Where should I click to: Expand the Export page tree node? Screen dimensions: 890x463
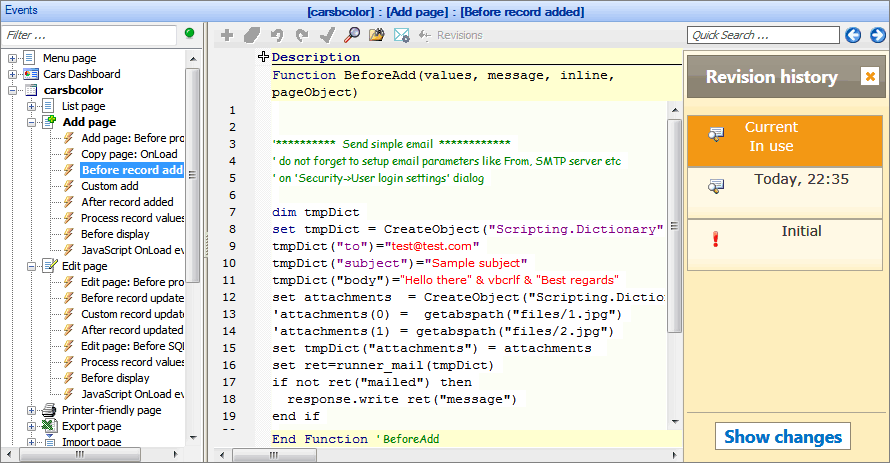tap(31, 426)
